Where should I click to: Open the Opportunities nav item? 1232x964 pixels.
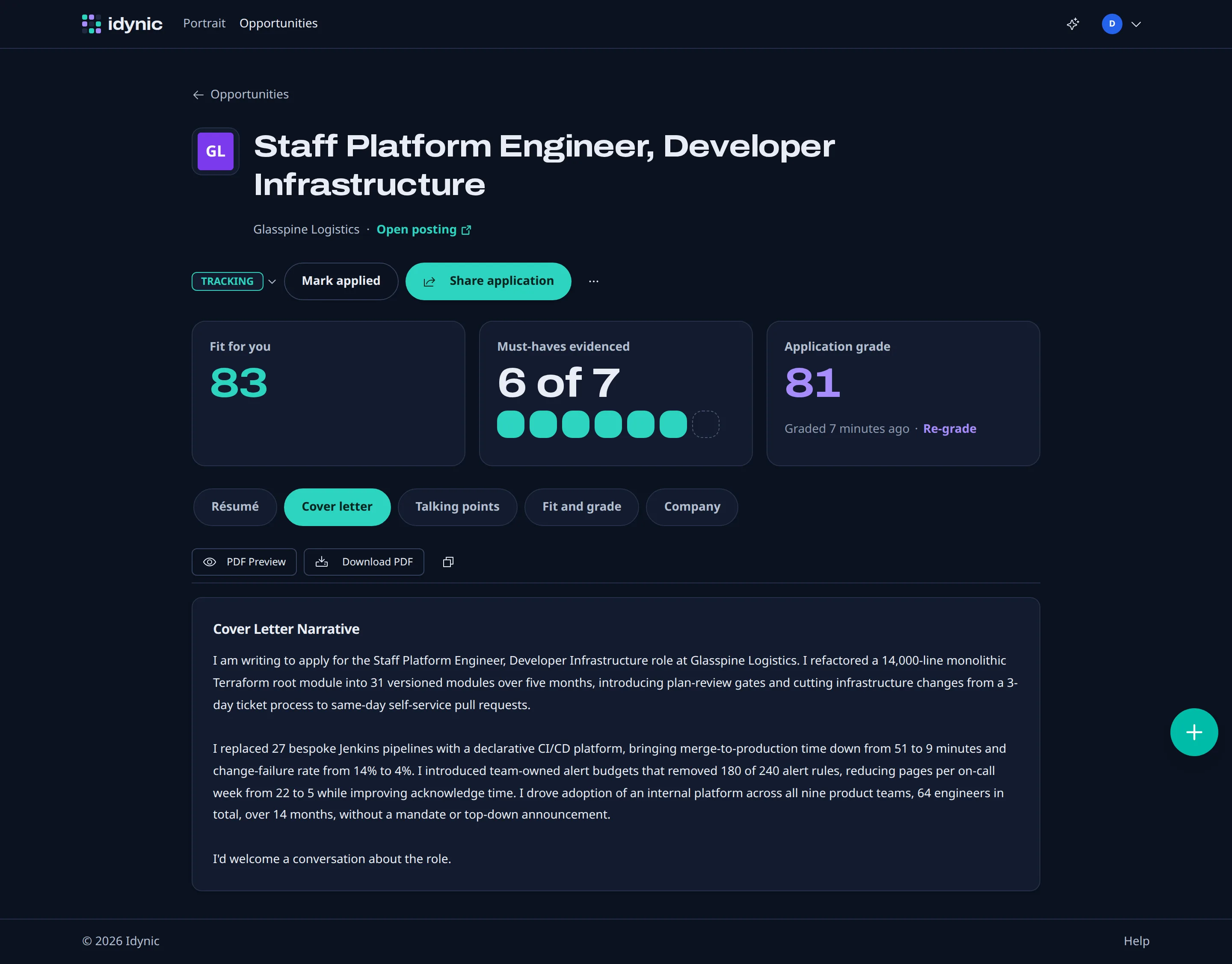click(278, 23)
